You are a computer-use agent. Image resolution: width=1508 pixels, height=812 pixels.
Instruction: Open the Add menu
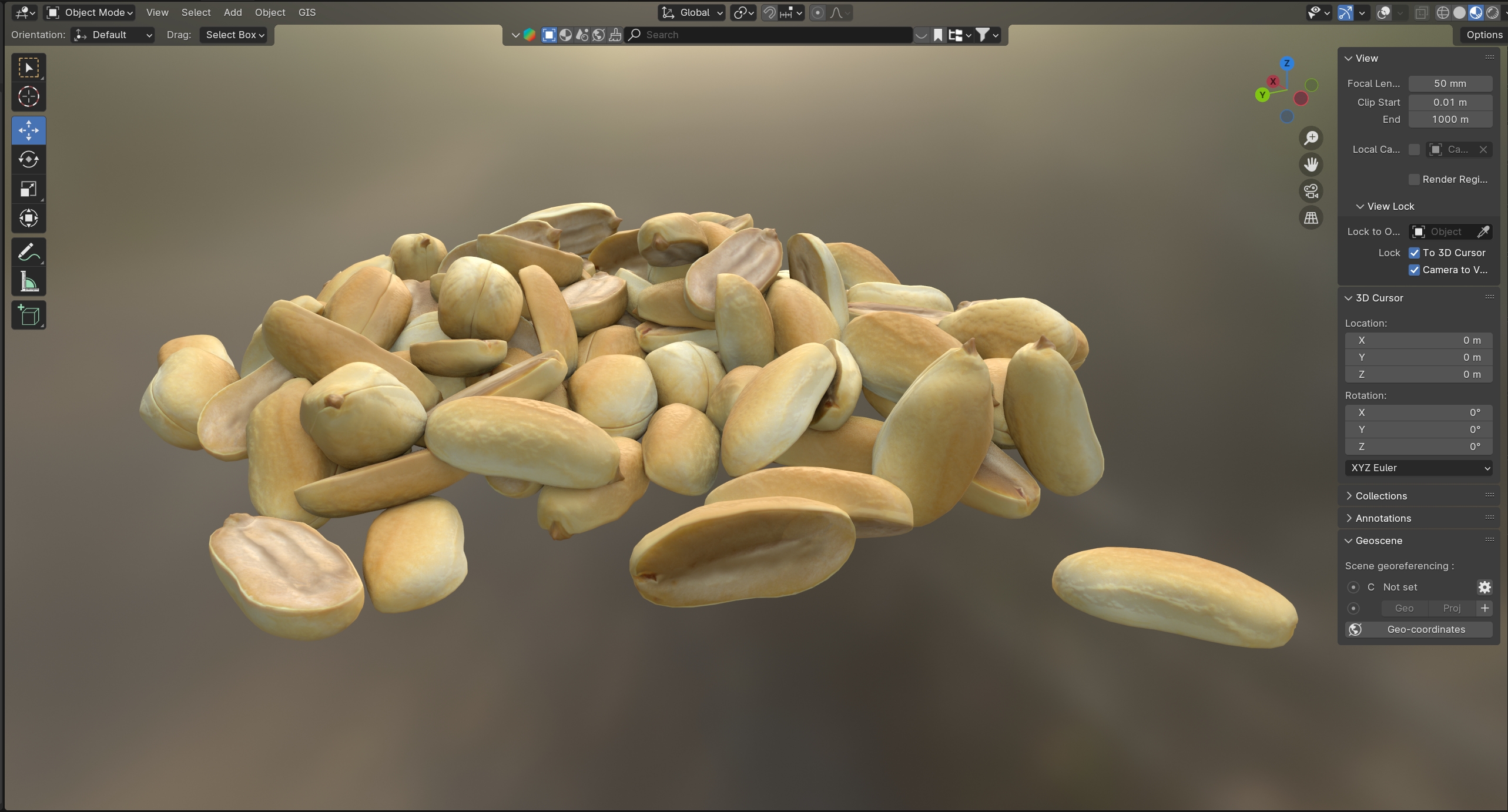point(232,12)
